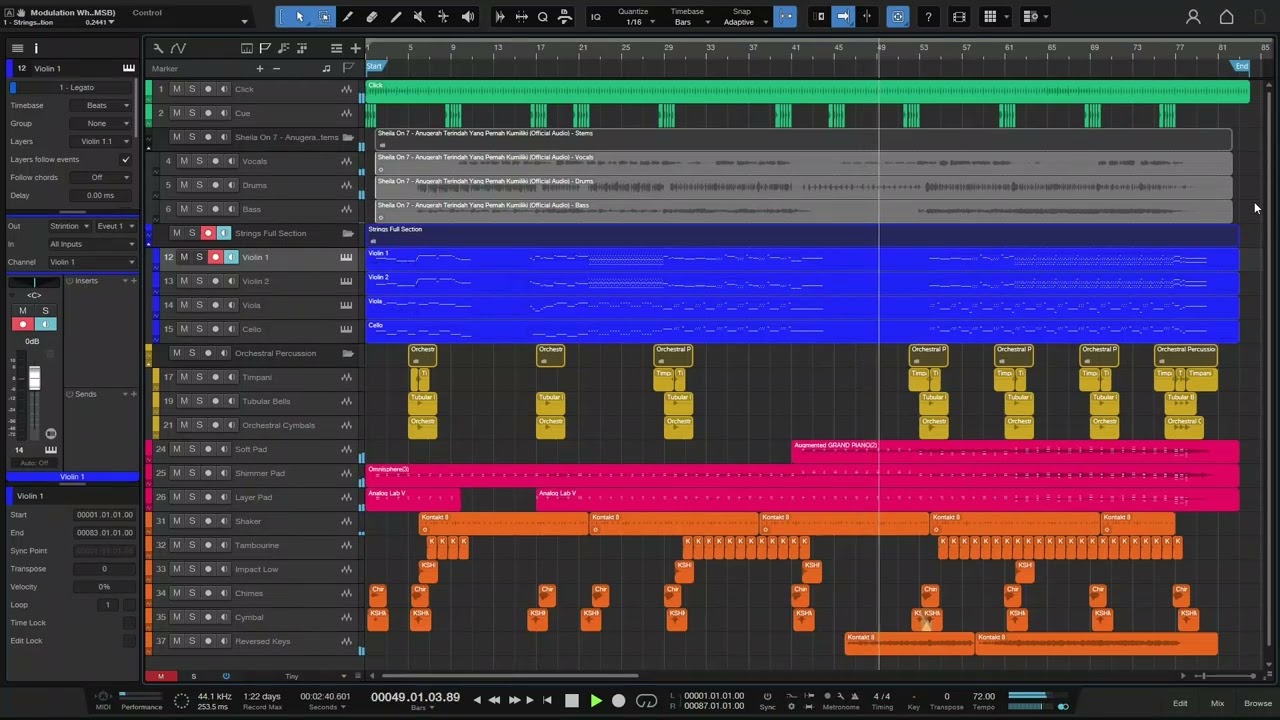Screen dimensions: 1280x720
Task: Open the Strings Full Section folder icon
Action: click(347, 233)
